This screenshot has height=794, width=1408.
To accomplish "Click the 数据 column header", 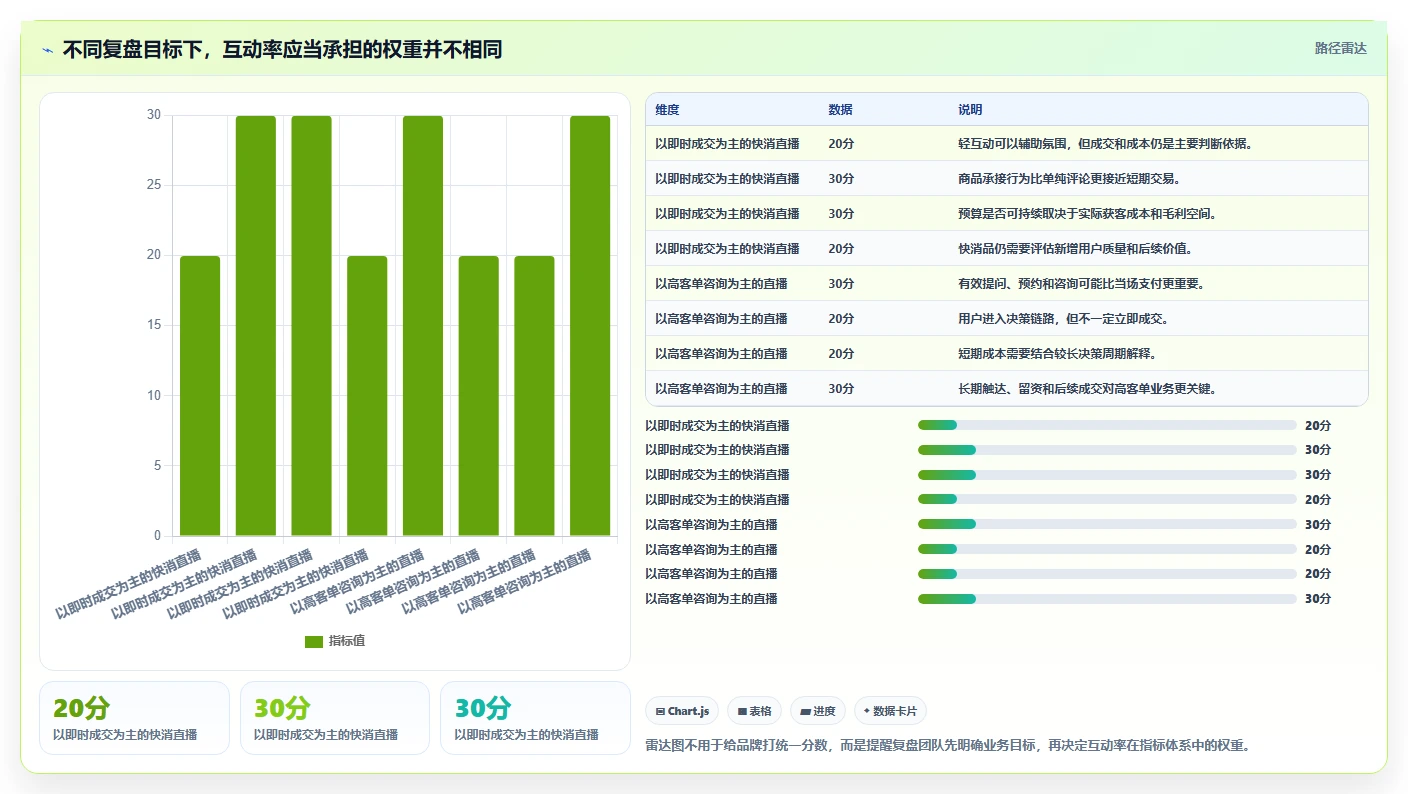I will pos(841,110).
